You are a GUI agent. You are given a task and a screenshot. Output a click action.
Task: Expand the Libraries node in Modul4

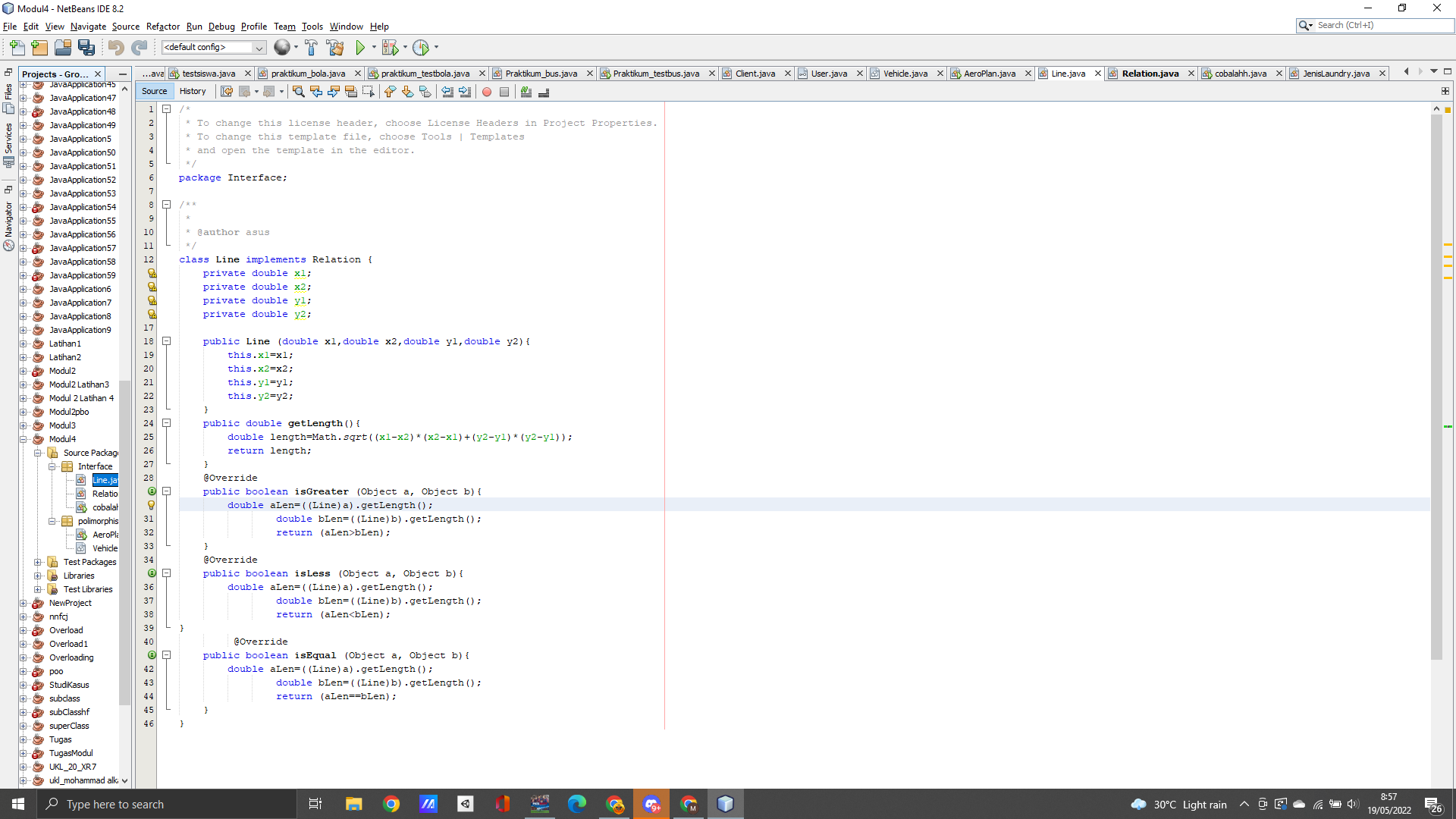37,576
